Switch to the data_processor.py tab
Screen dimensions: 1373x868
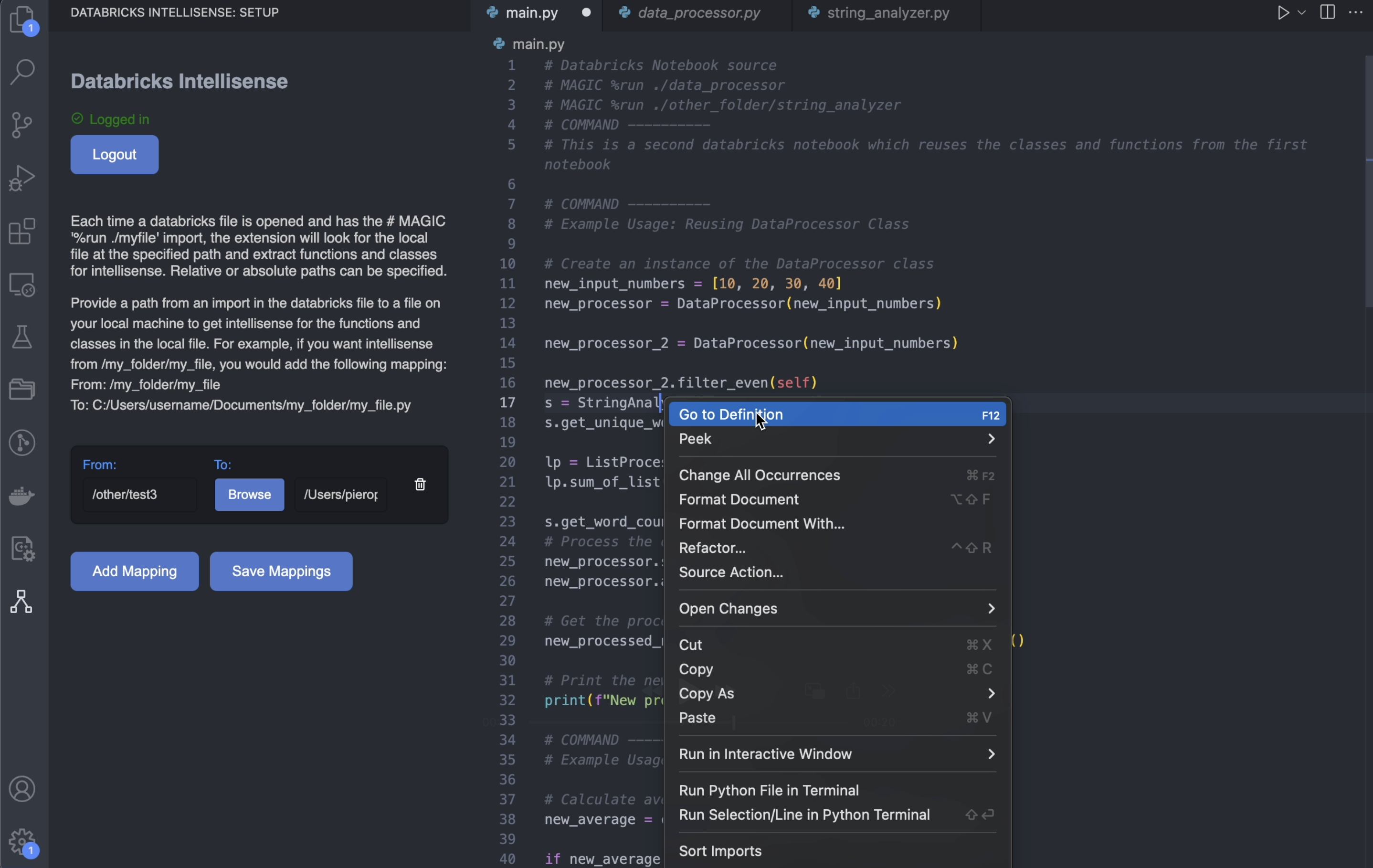point(698,13)
